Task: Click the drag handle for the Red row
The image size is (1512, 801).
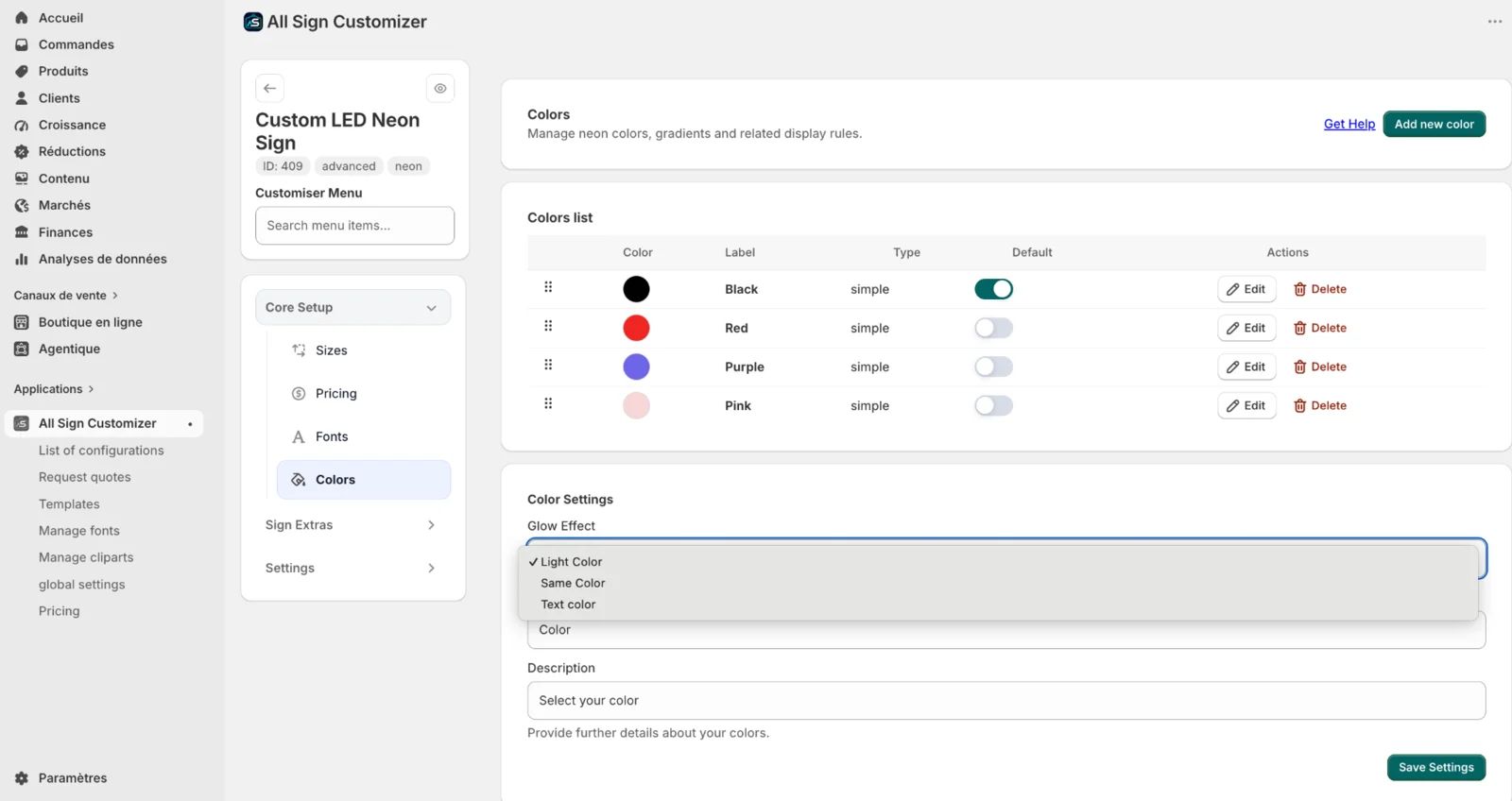Action: point(548,326)
